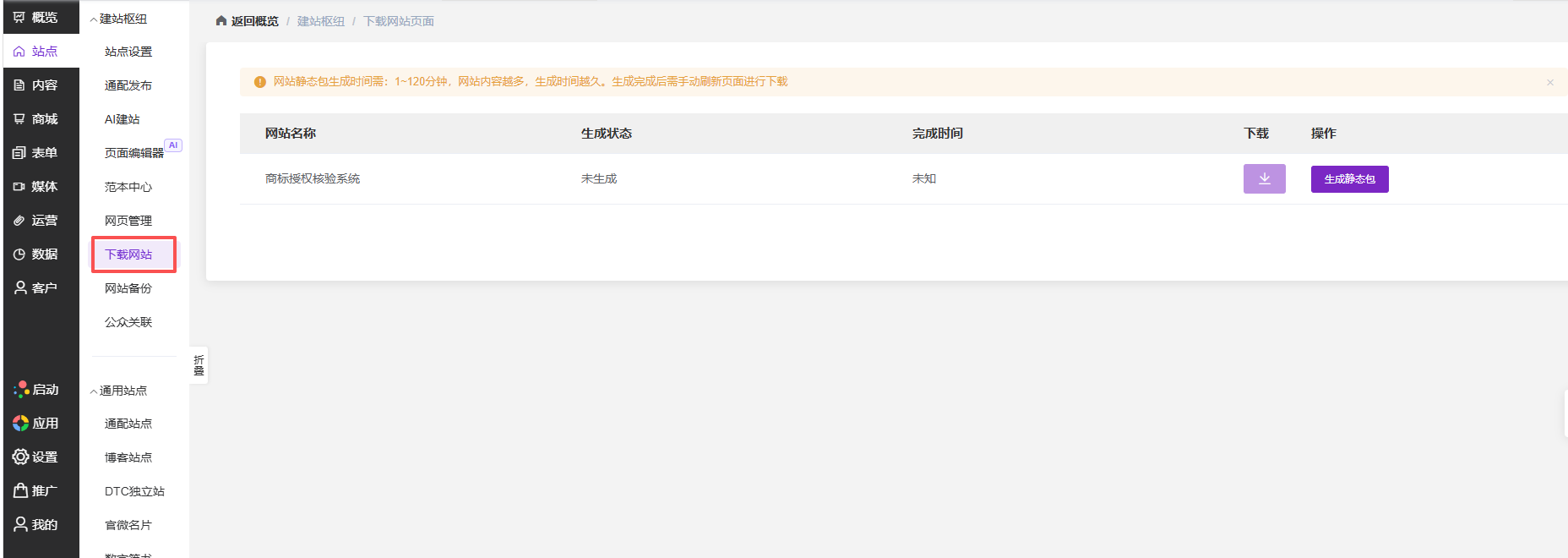Click the 生成静态包 button
The image size is (1568, 558).
1349,178
